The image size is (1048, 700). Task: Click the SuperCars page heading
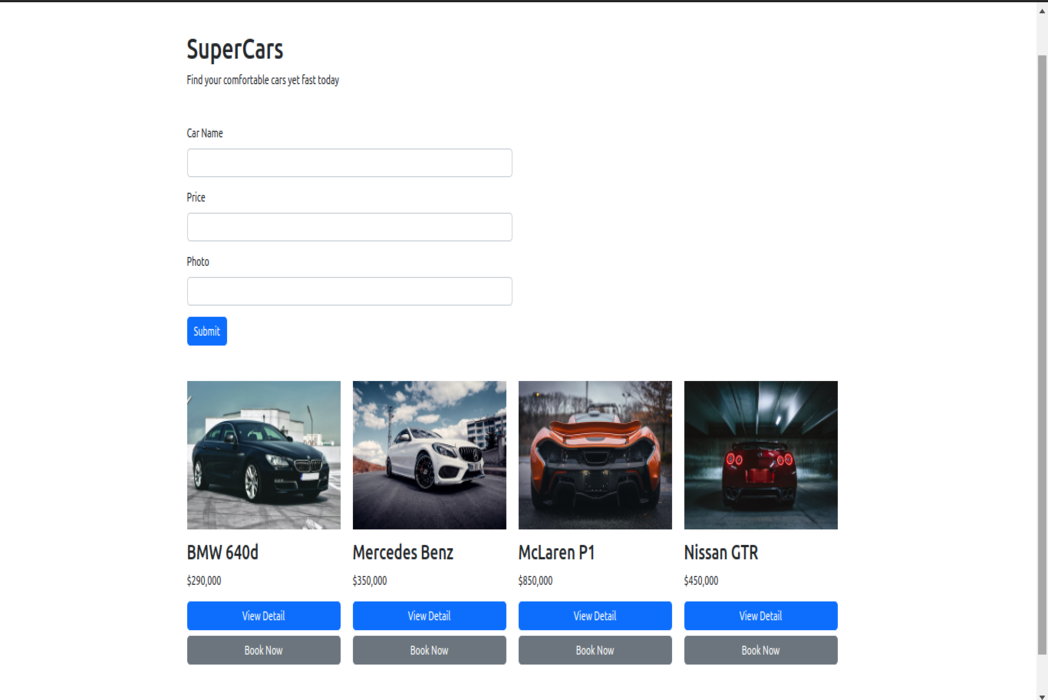235,49
